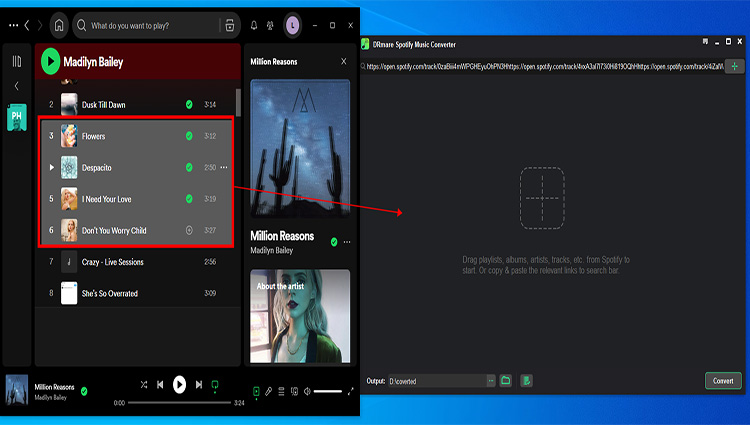
Task: Mute the volume speaker icon
Action: pos(307,392)
